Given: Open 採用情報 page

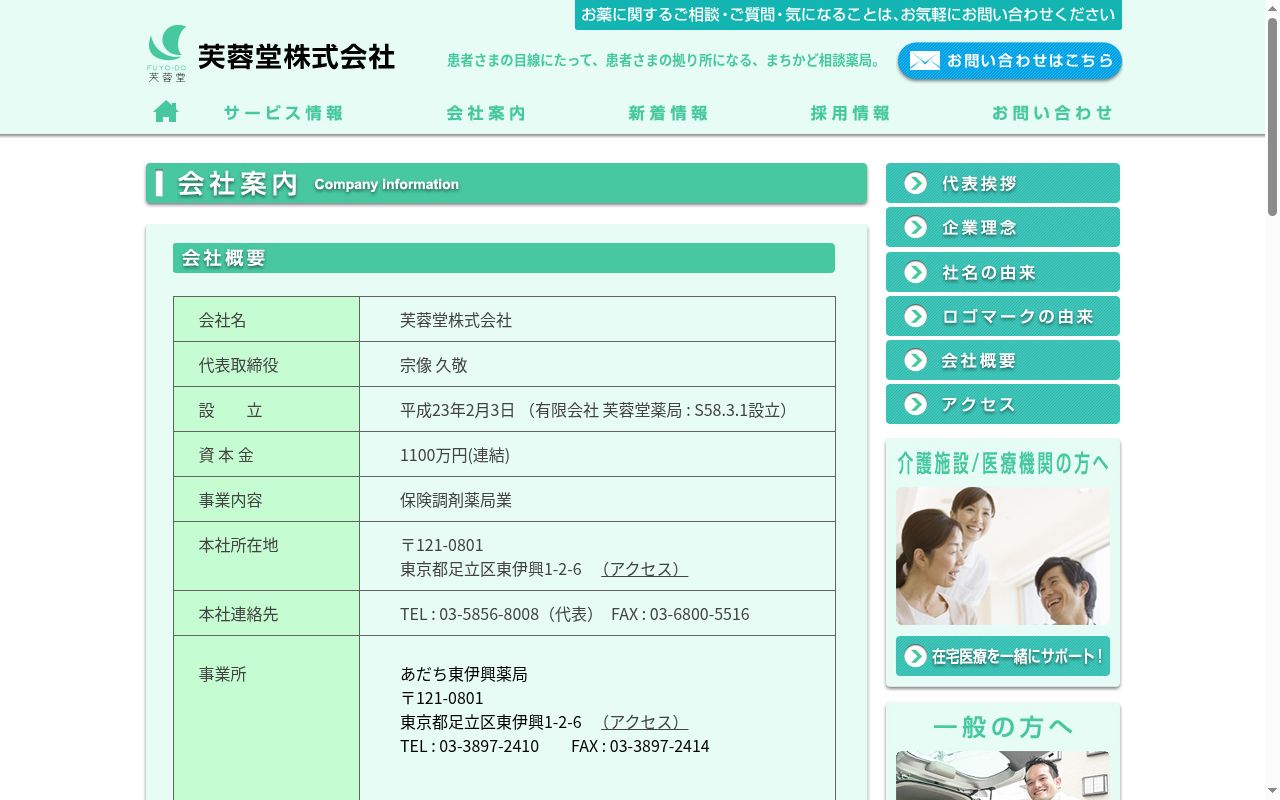Looking at the screenshot, I should (x=850, y=113).
